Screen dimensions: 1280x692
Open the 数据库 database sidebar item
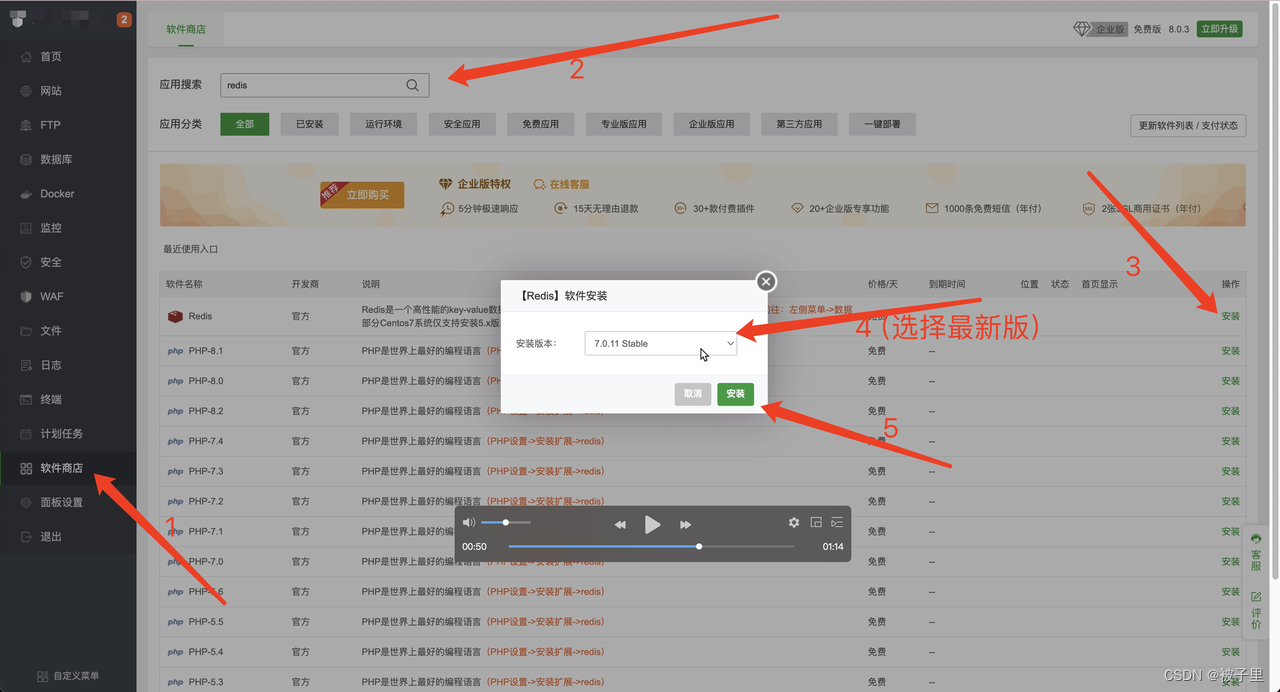pos(55,159)
